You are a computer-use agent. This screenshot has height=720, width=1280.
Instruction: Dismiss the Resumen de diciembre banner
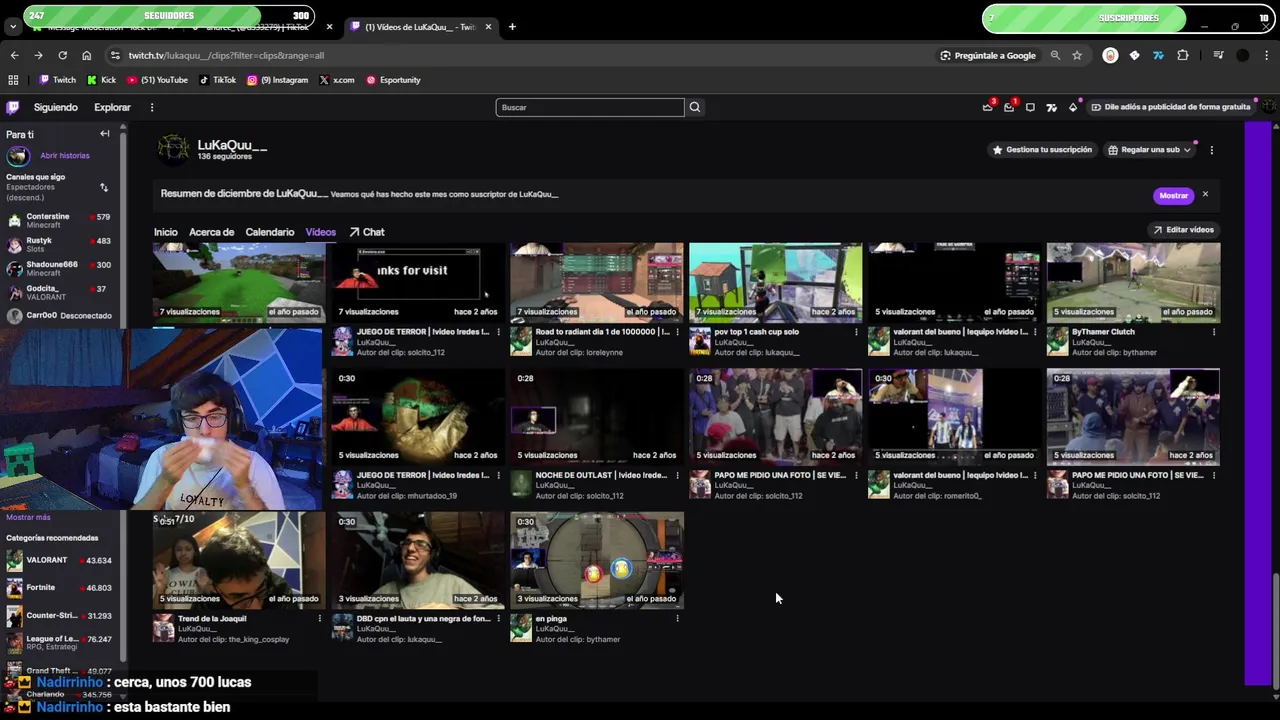point(1205,194)
